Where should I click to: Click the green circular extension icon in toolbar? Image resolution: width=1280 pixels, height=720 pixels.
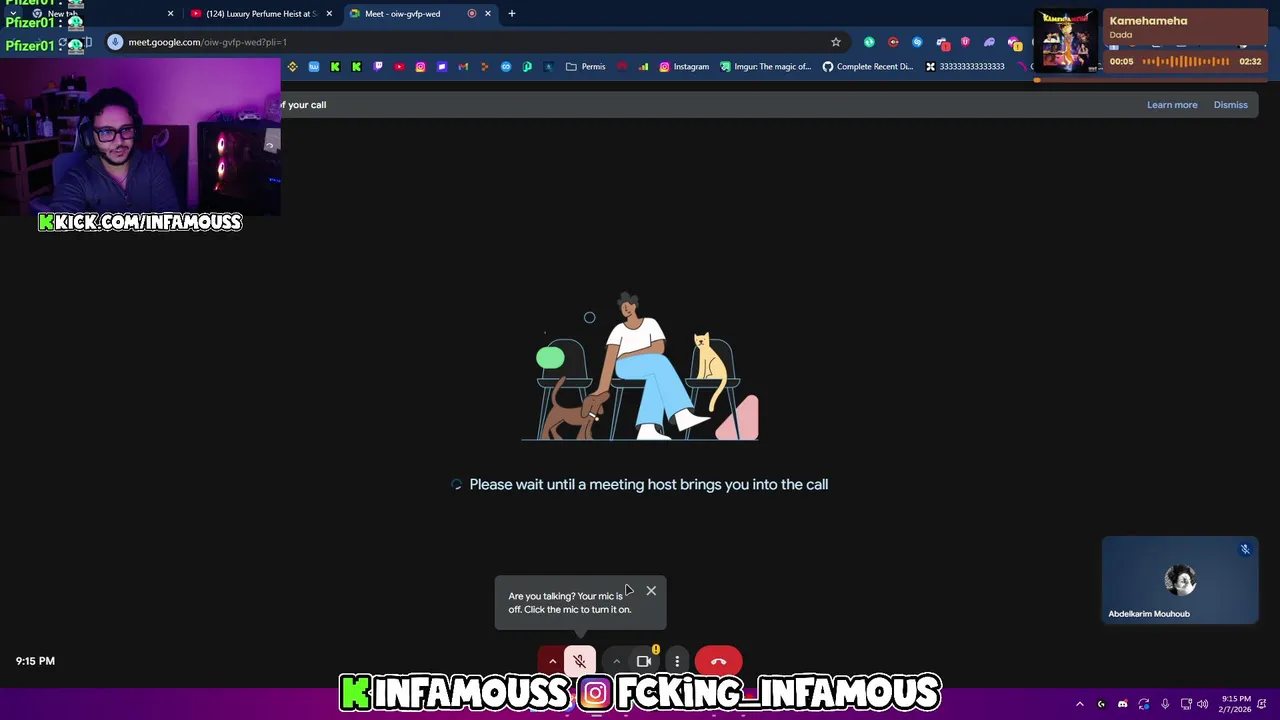point(869,42)
